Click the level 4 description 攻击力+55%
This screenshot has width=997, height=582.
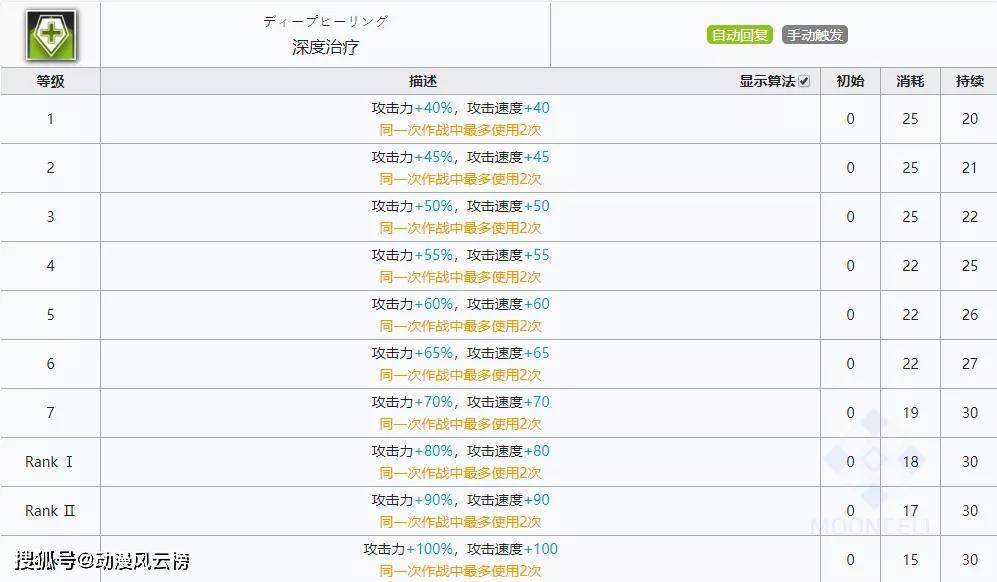(x=412, y=255)
